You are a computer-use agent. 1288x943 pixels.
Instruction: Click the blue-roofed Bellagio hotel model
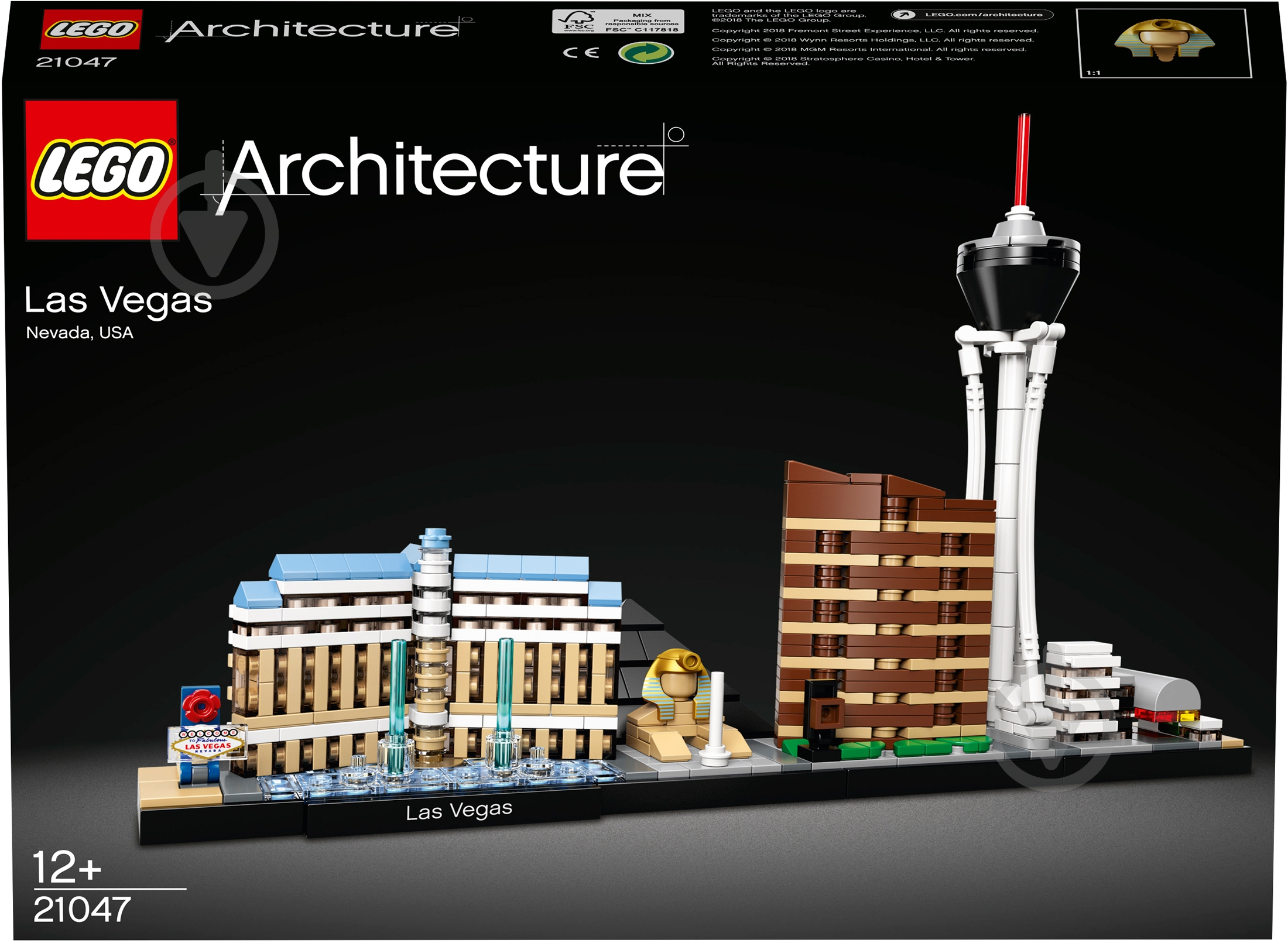pyautogui.click(x=426, y=656)
